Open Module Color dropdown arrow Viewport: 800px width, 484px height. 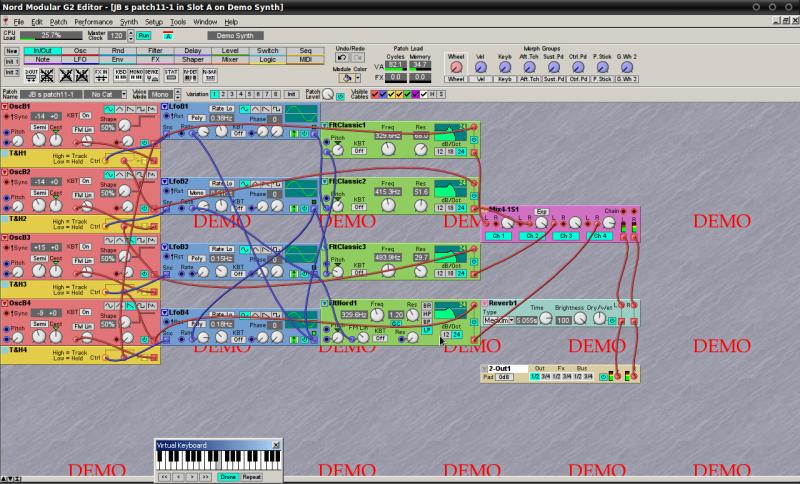tap(358, 78)
